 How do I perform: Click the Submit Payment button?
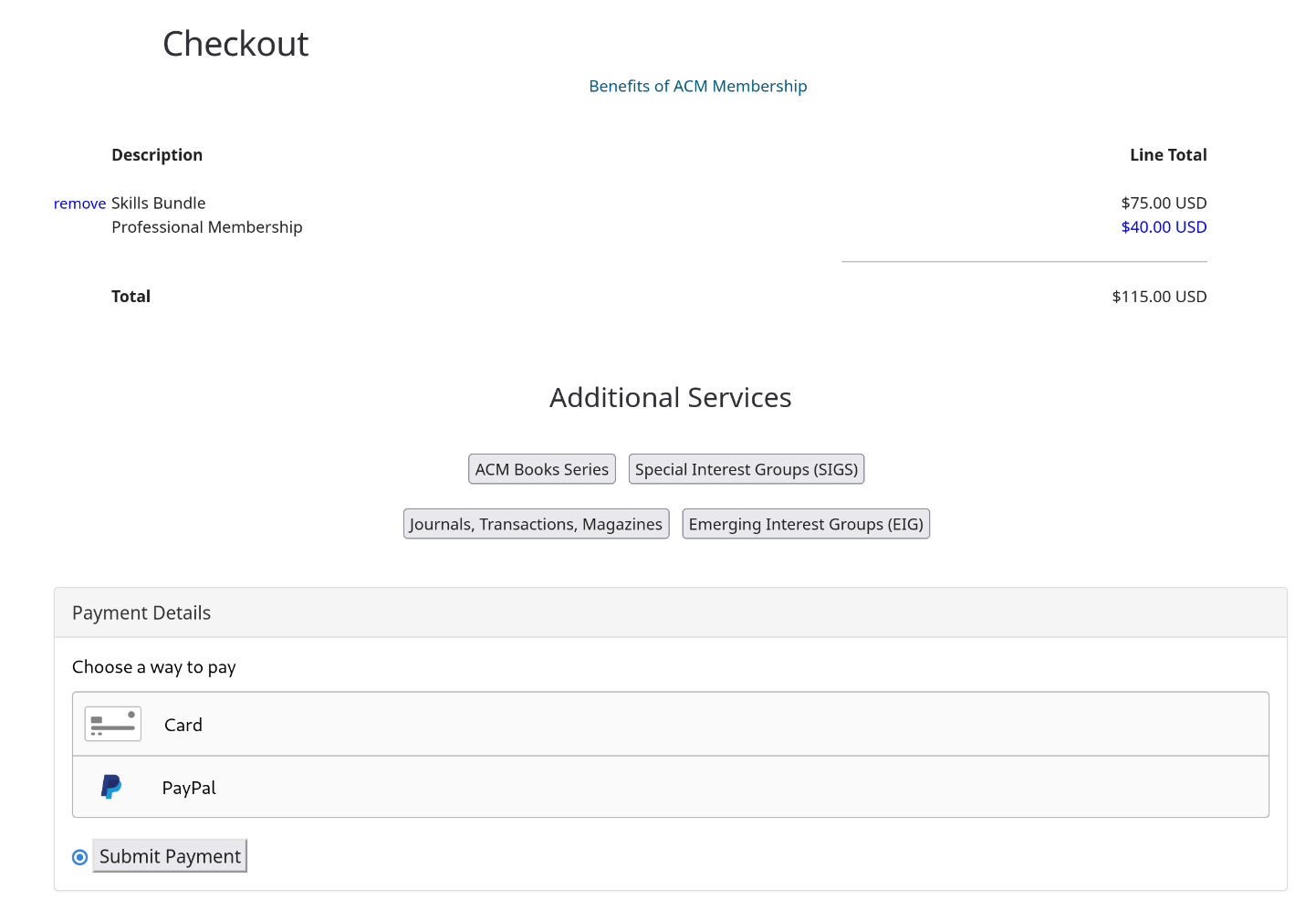click(170, 856)
